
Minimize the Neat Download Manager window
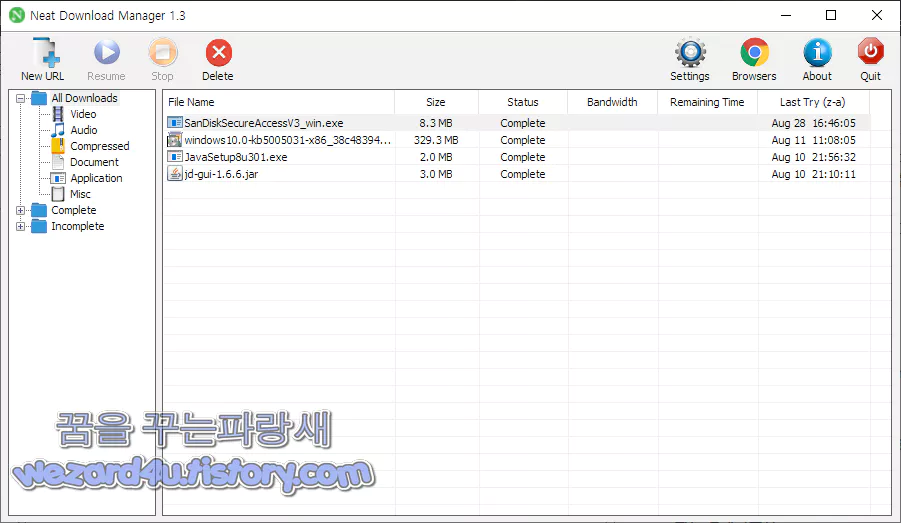point(786,16)
